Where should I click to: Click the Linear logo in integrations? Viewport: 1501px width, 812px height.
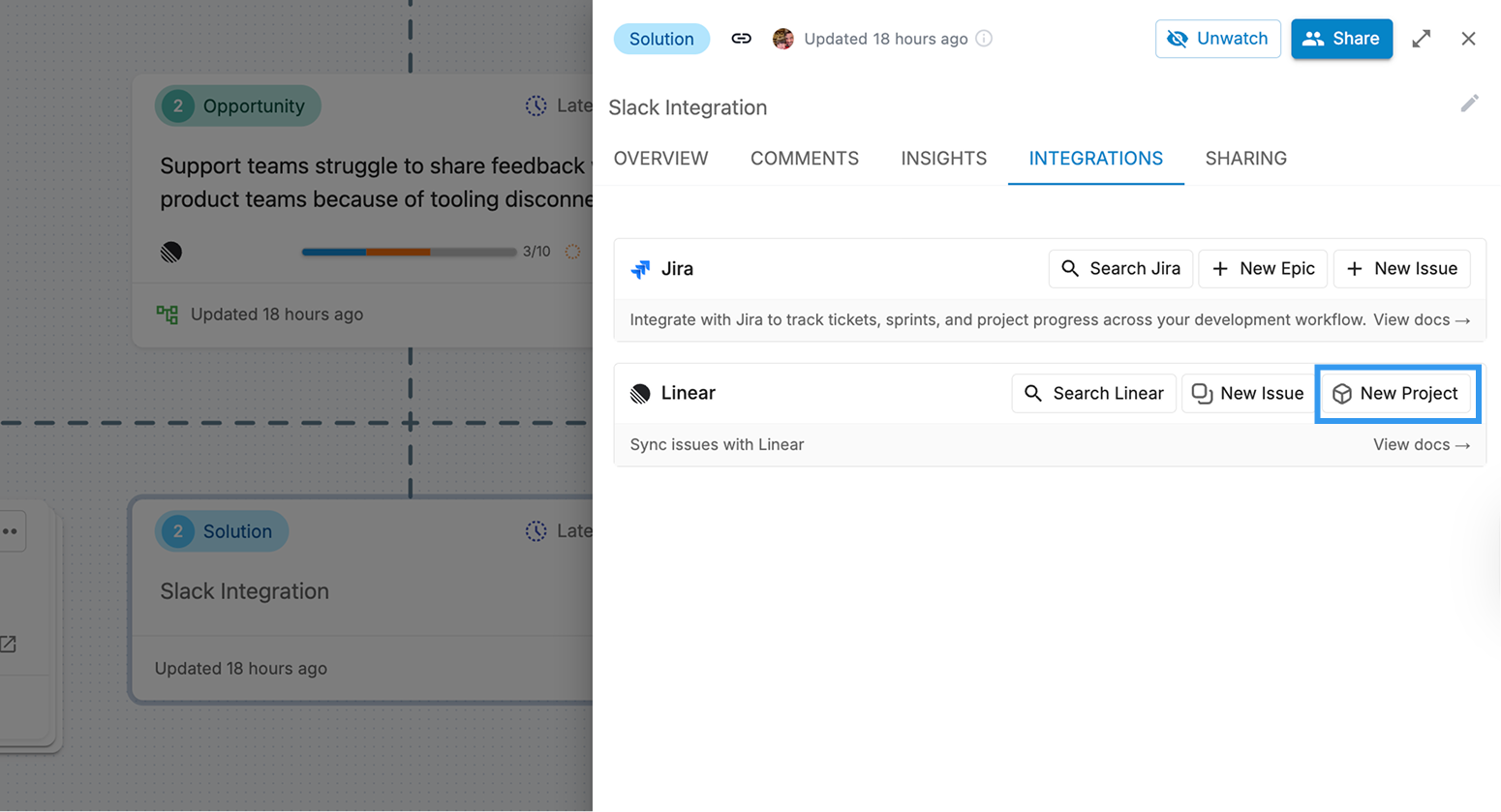click(640, 394)
